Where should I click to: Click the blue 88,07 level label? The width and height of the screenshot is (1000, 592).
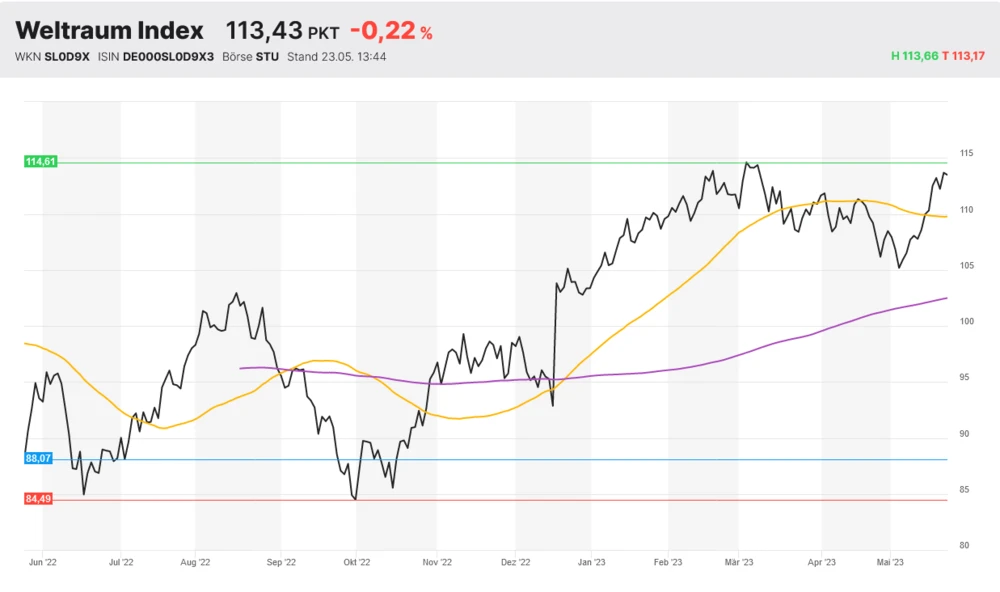tap(38, 458)
